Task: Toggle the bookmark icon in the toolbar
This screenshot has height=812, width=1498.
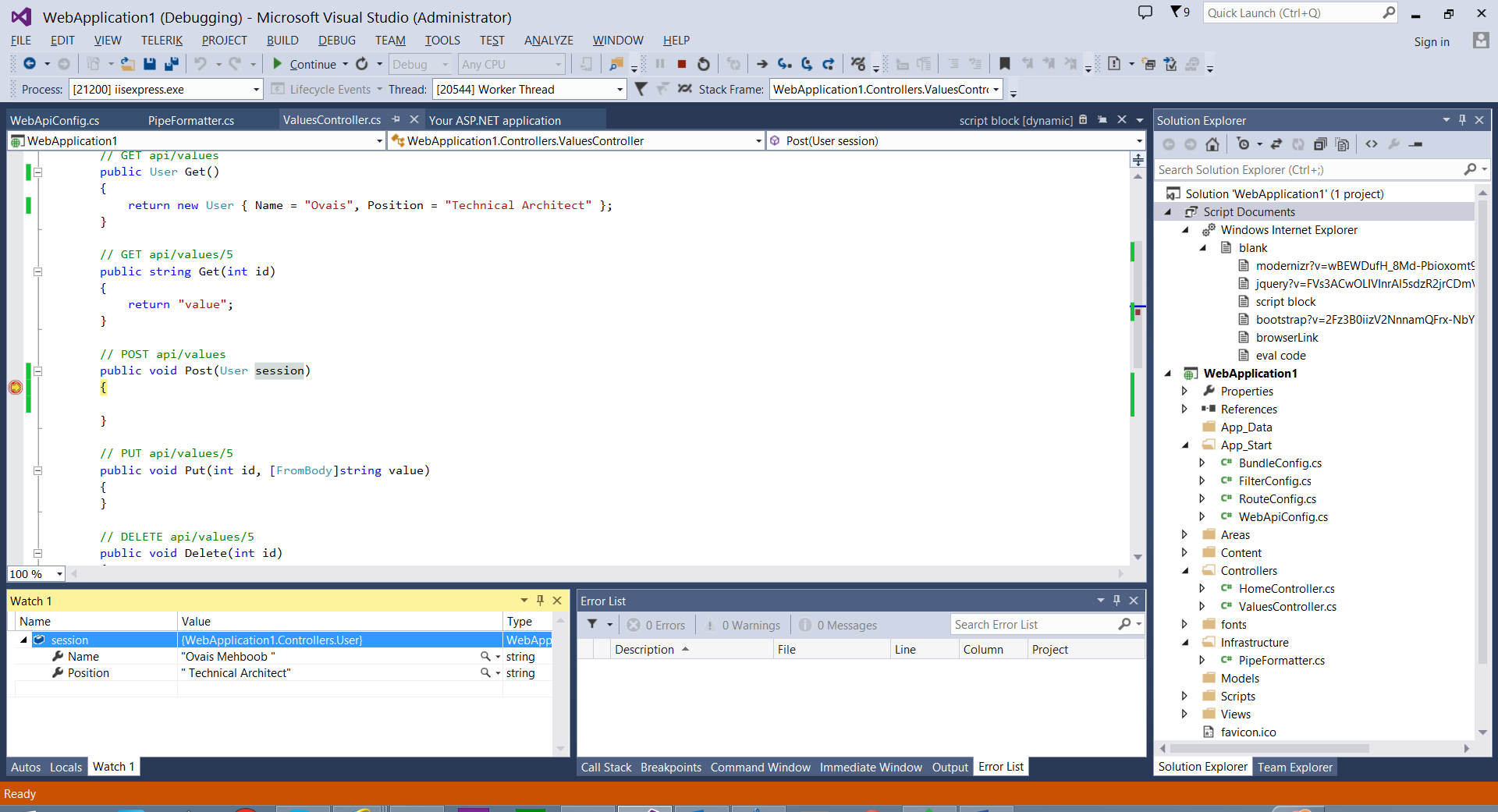Action: coord(1005,64)
